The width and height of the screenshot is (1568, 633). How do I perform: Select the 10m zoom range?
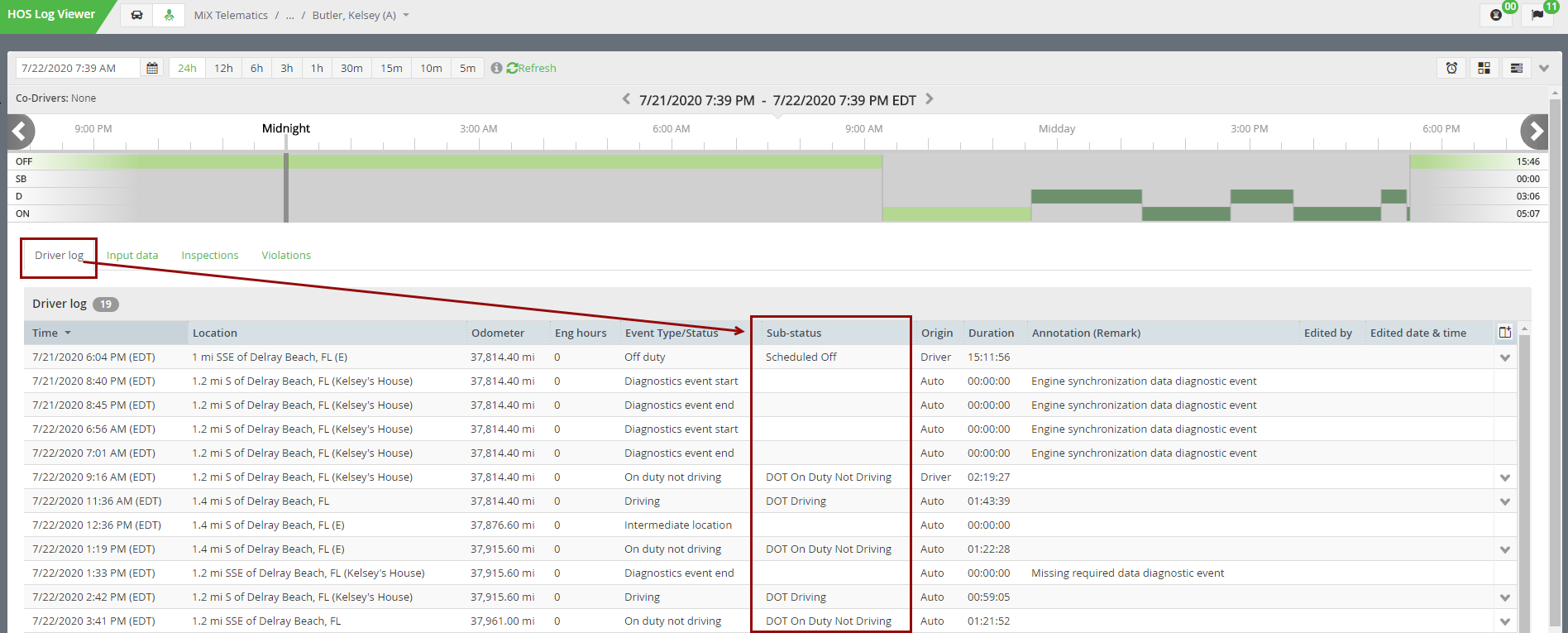[x=431, y=68]
